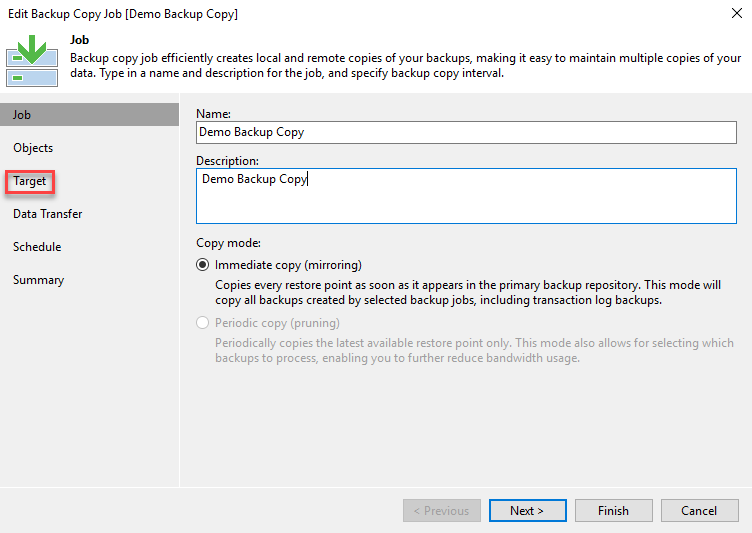Click inside the Description text box
The width and height of the screenshot is (752, 533).
point(466,196)
